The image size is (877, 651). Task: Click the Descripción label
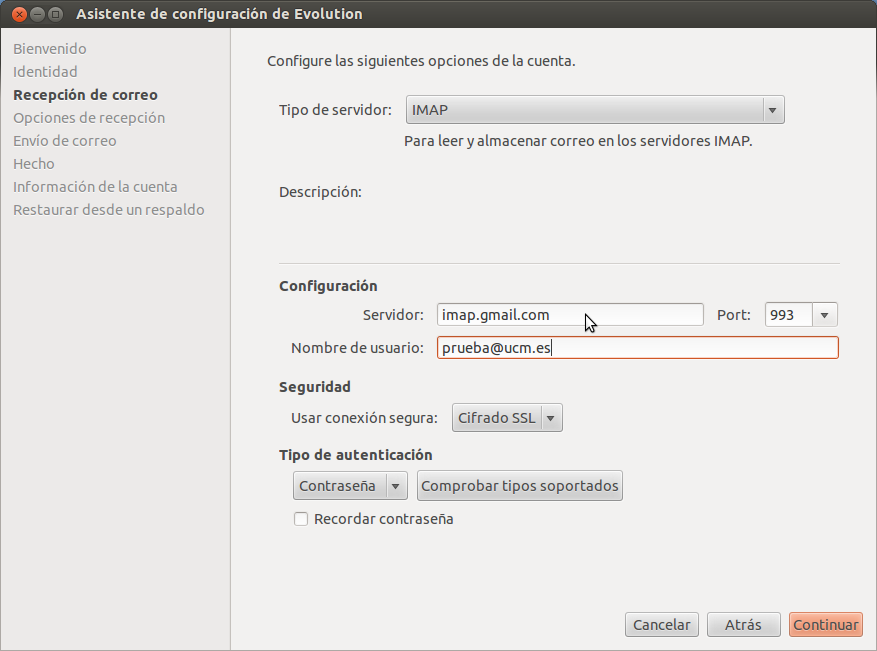click(x=320, y=192)
